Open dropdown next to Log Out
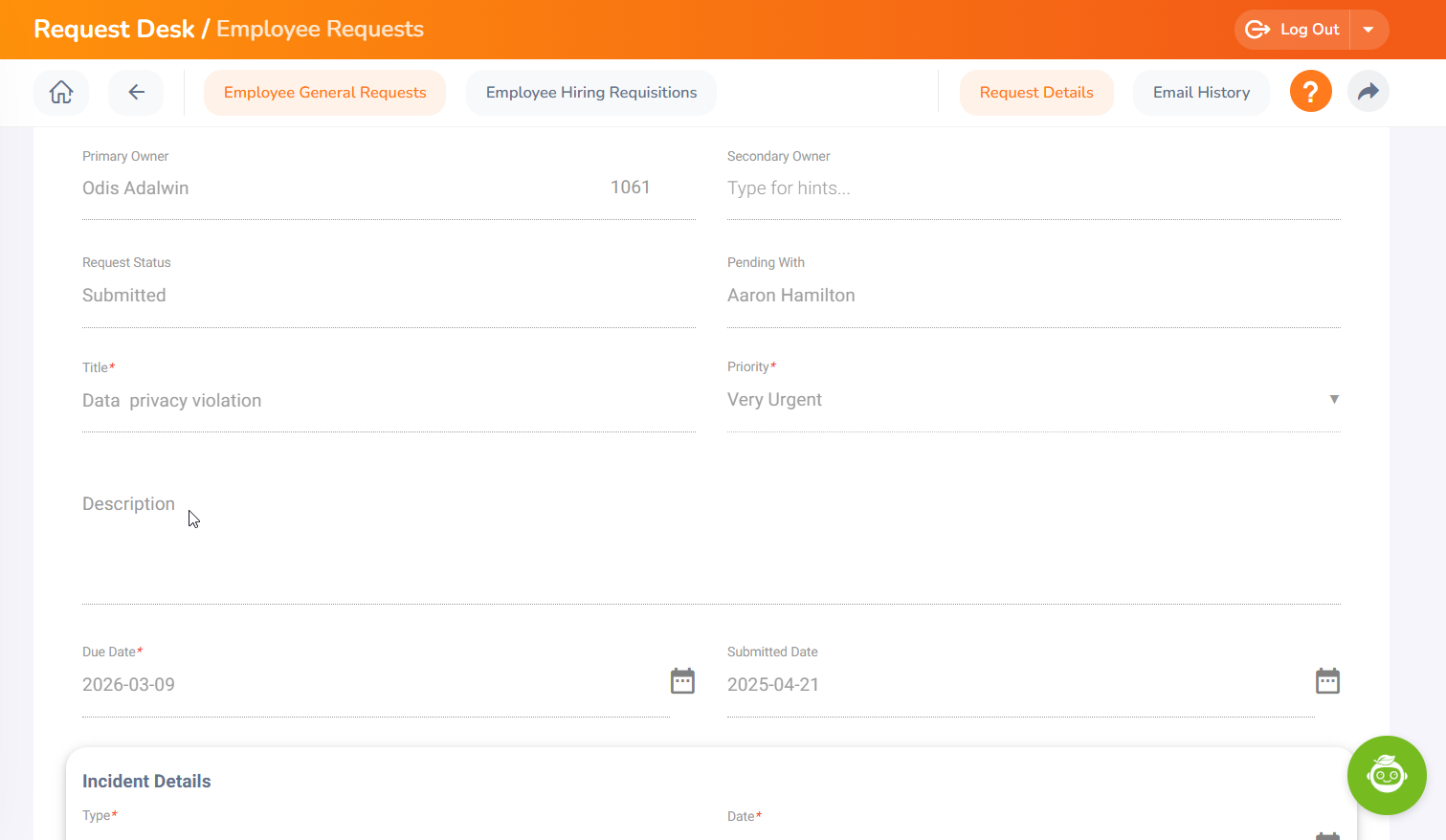The image size is (1446, 840). coord(1368,30)
